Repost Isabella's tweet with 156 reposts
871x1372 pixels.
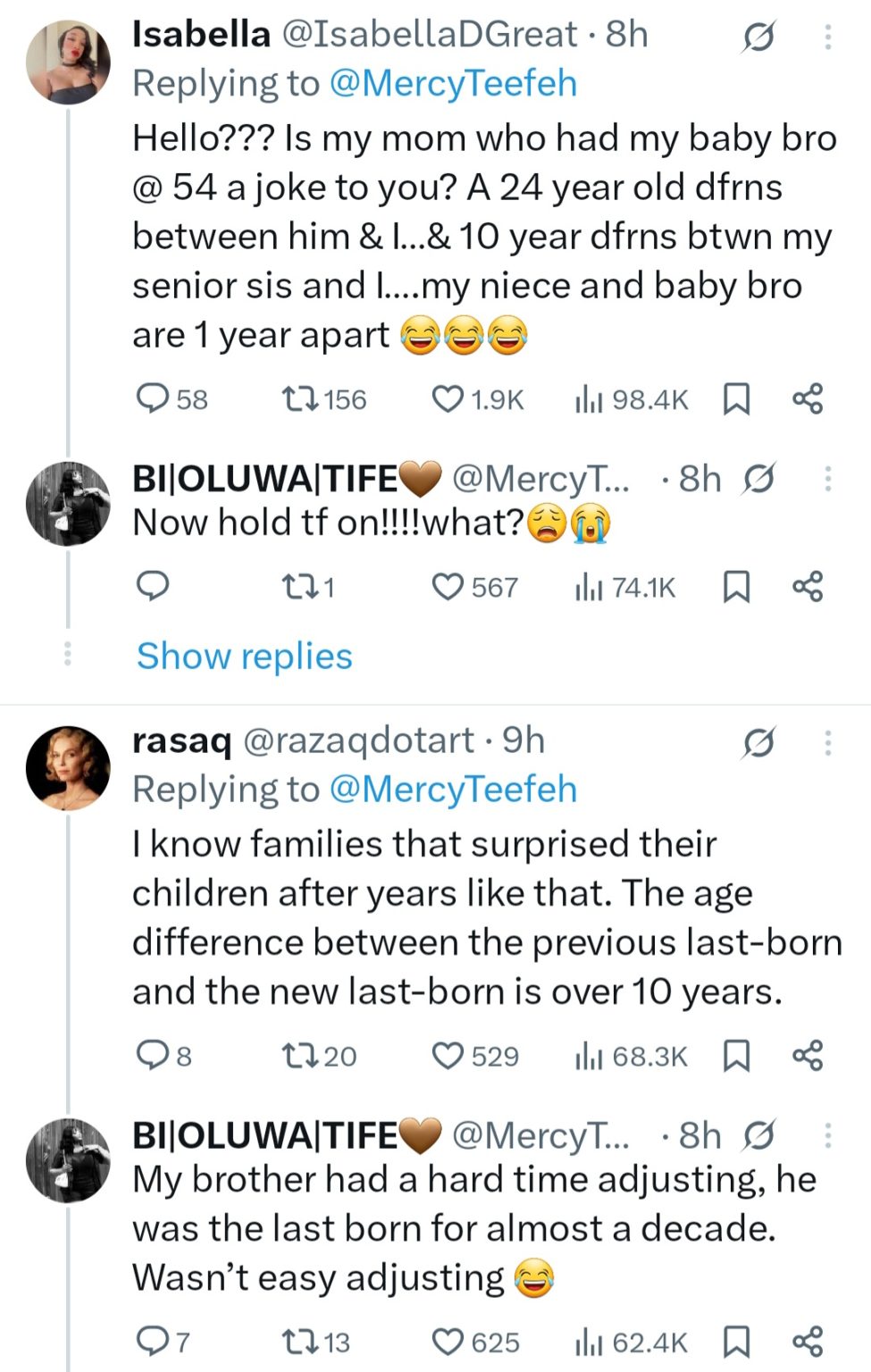[x=297, y=399]
